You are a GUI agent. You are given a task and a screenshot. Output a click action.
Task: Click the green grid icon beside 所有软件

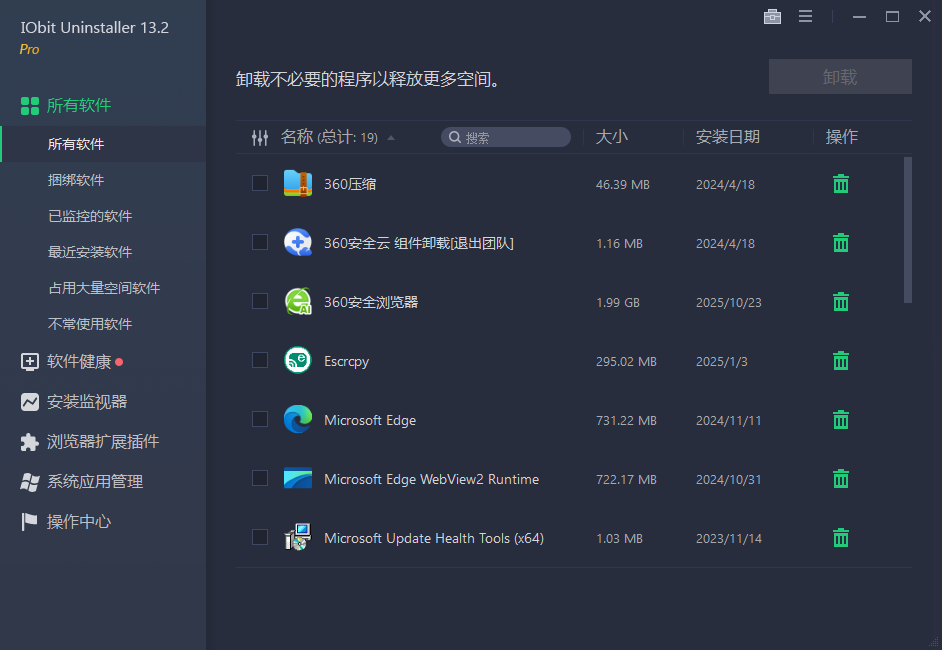click(x=29, y=106)
